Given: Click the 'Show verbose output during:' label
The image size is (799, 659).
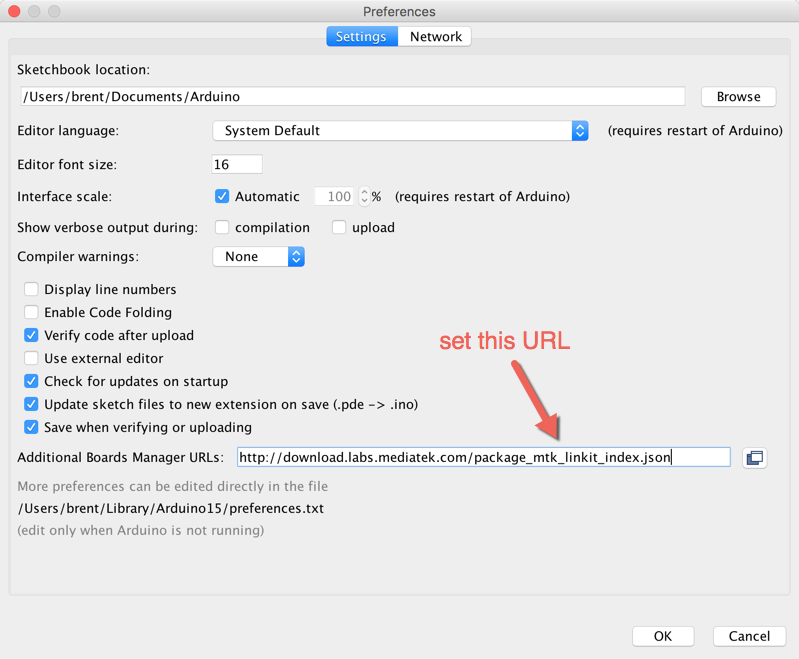Looking at the screenshot, I should (x=108, y=227).
